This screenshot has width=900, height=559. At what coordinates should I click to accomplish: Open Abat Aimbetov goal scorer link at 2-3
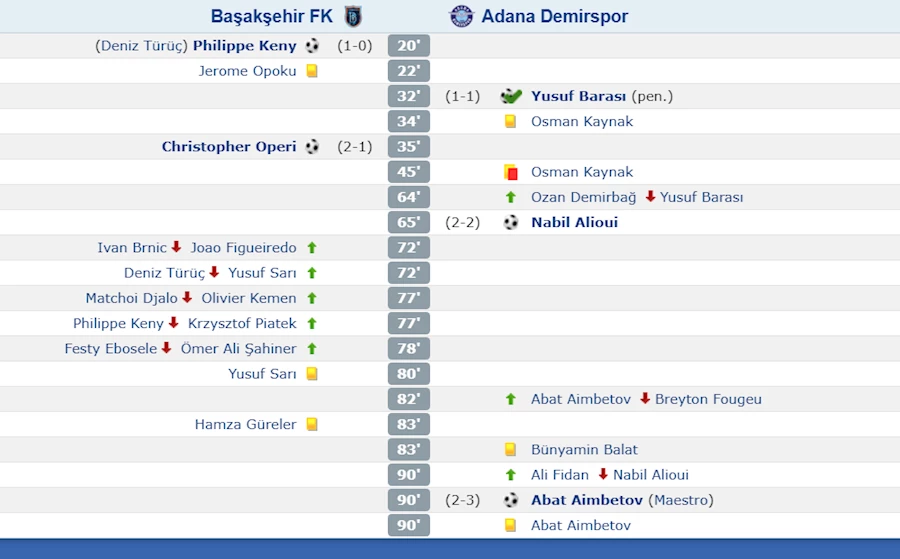pos(587,500)
